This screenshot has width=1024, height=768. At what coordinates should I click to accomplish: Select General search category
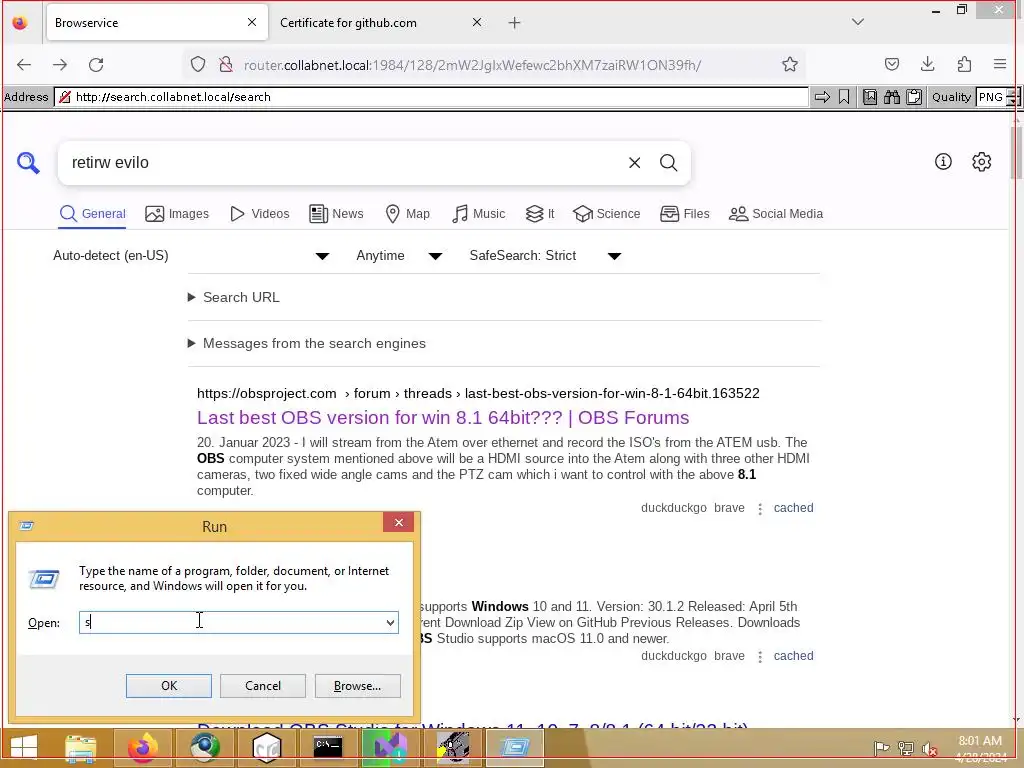(x=92, y=214)
